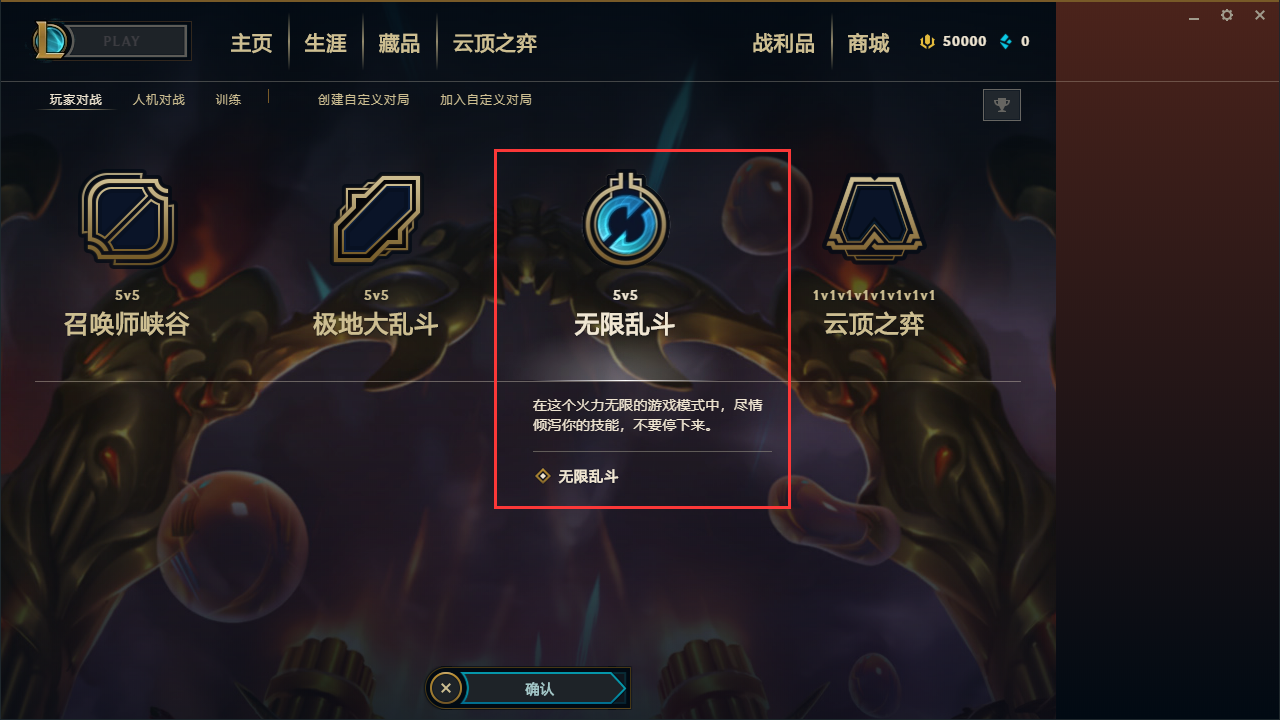The height and width of the screenshot is (720, 1280).
Task: Open client settings gear icon
Action: (1227, 15)
